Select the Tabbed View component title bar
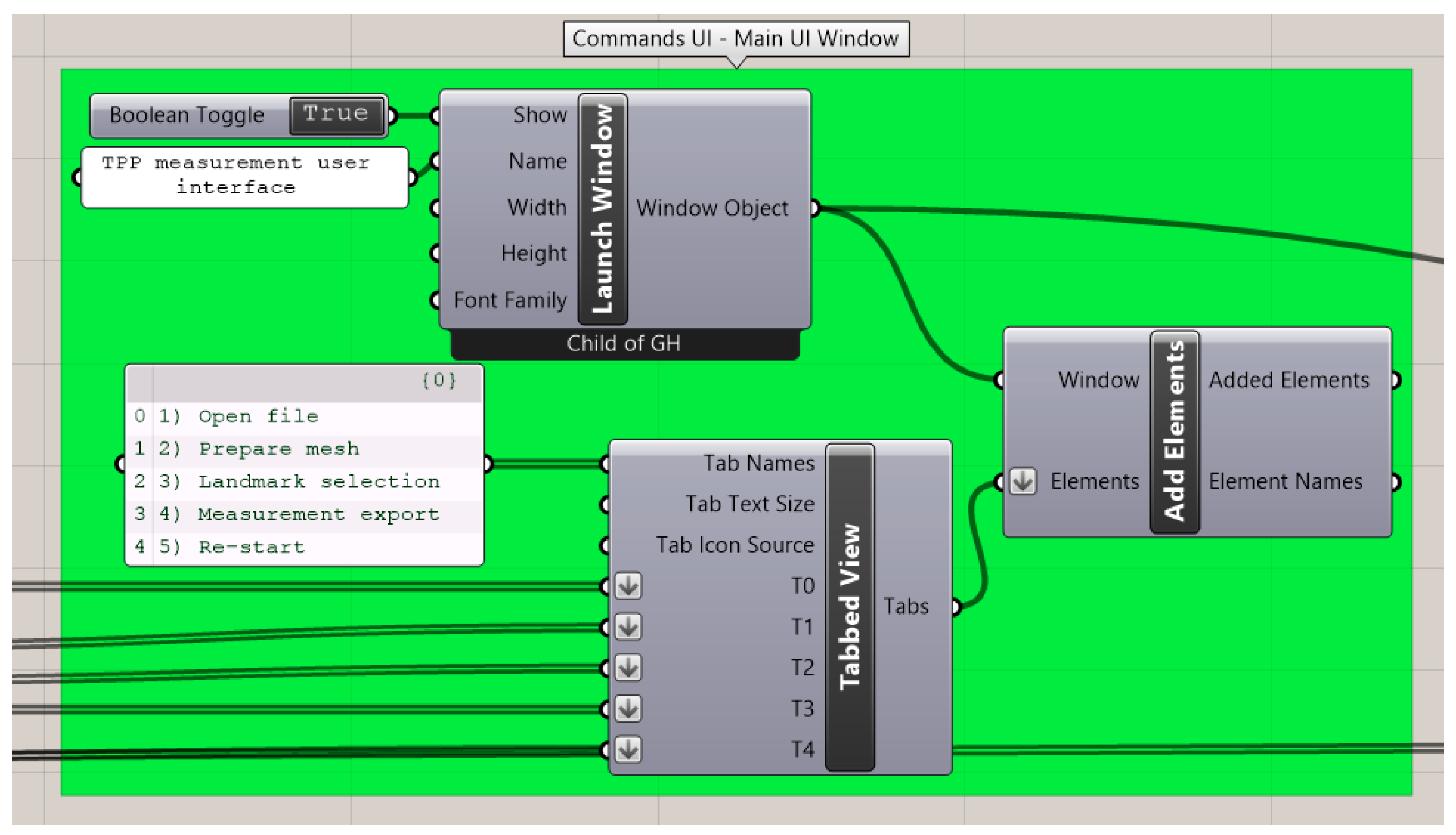Viewport: 1456px width, 835px height. (x=850, y=607)
